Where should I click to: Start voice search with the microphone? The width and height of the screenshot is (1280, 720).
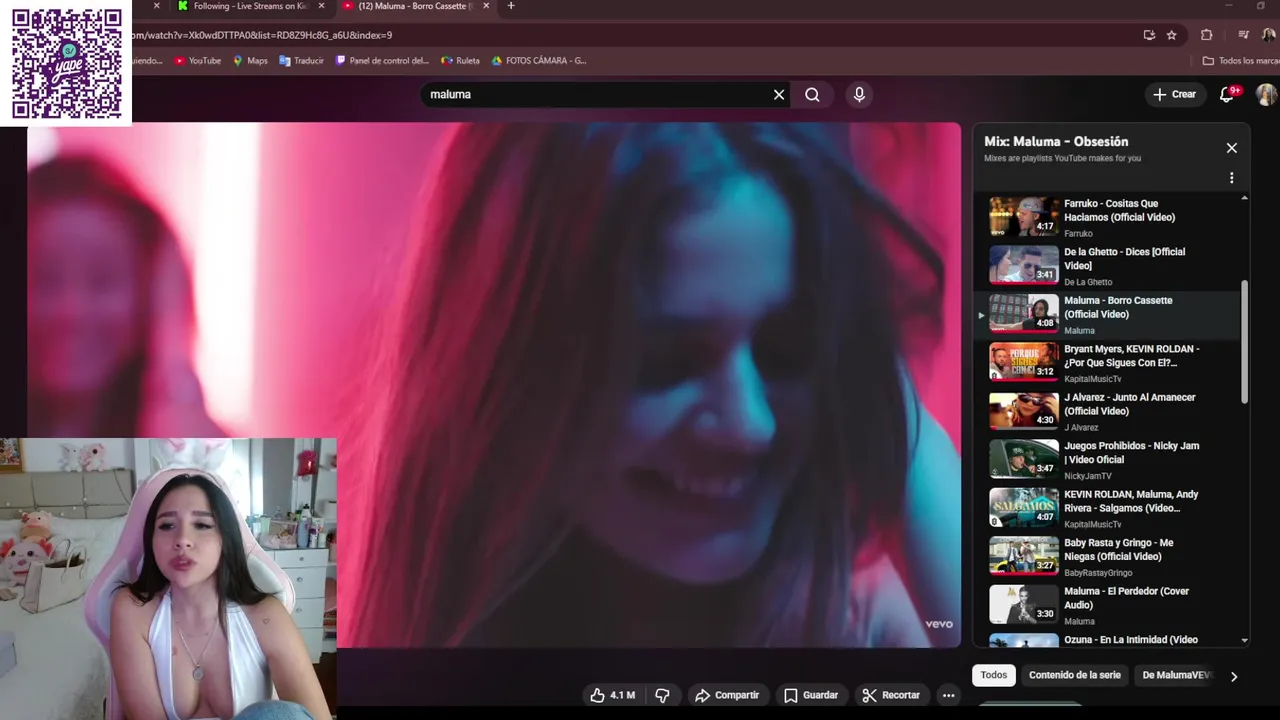tap(859, 95)
